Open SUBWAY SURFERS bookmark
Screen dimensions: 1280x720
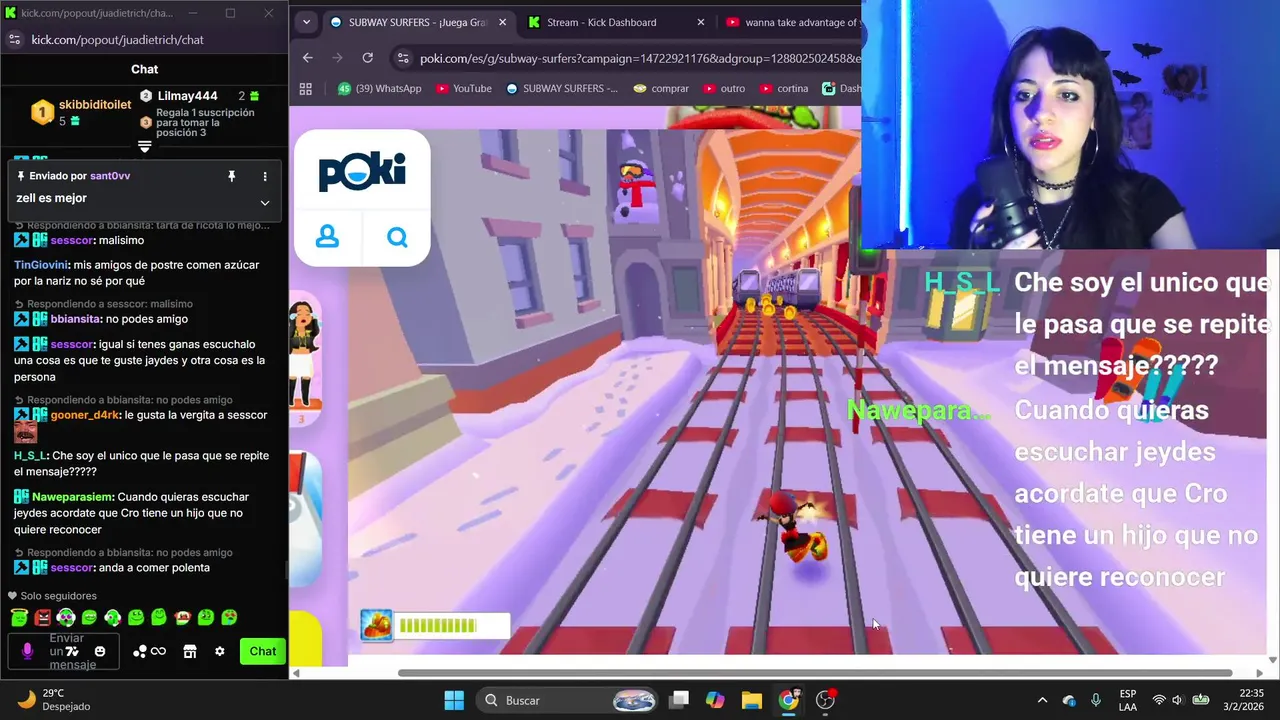(x=562, y=88)
